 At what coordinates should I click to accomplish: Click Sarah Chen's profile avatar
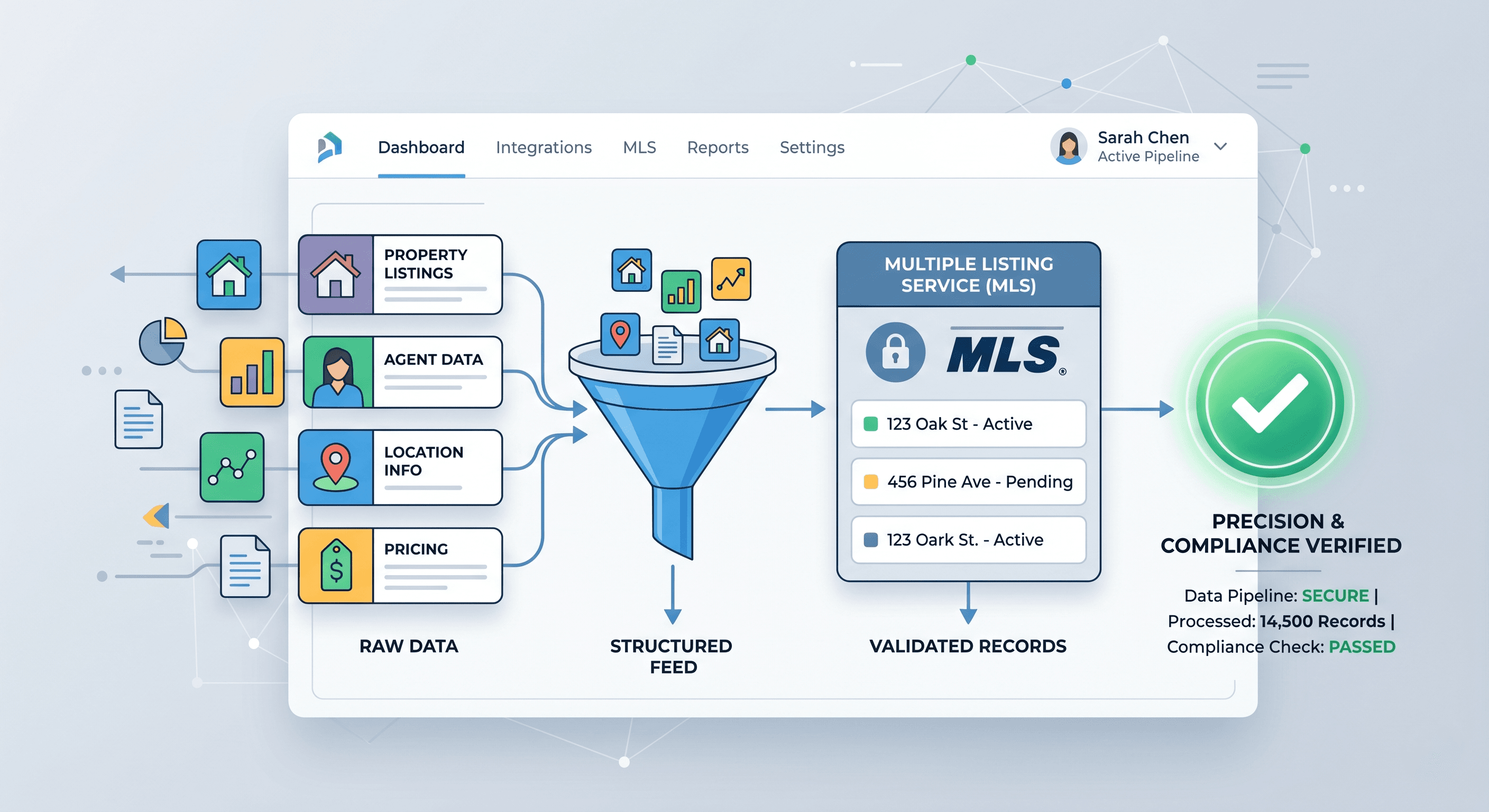point(1069,146)
